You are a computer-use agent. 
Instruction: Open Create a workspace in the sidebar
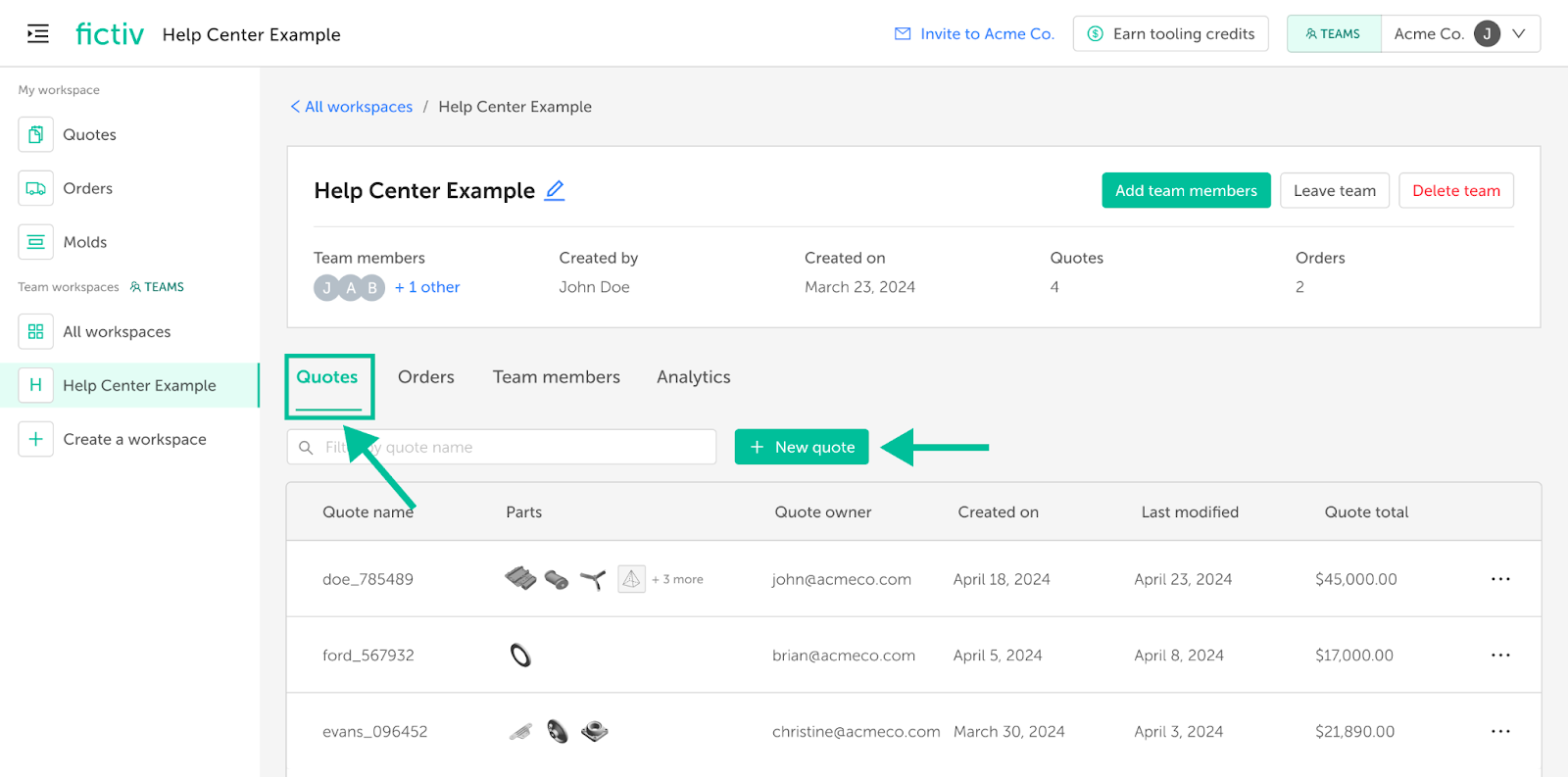(x=135, y=439)
